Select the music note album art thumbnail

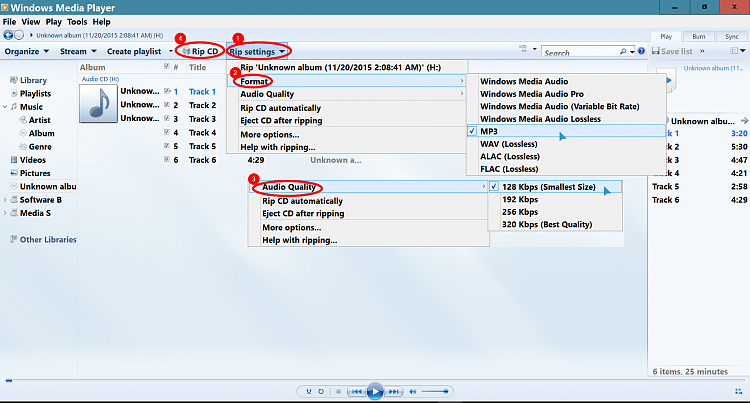(x=99, y=104)
